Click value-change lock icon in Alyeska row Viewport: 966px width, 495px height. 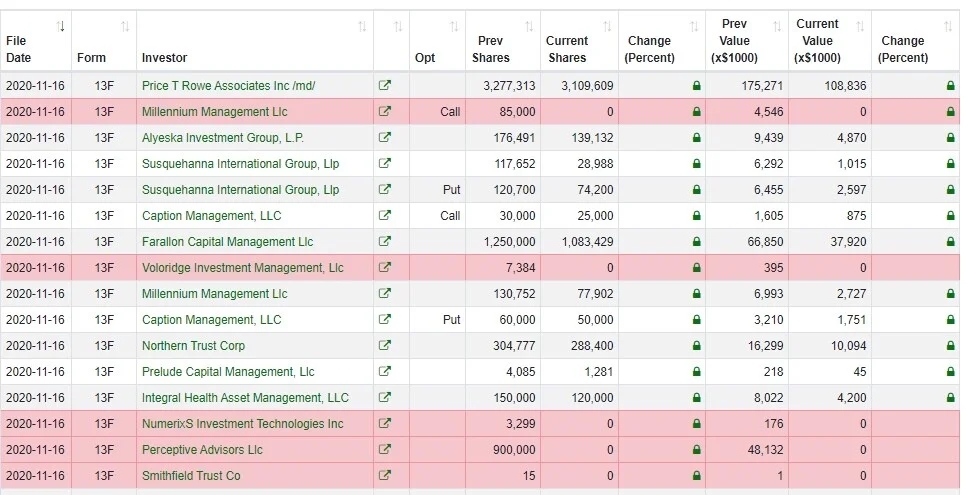click(950, 137)
